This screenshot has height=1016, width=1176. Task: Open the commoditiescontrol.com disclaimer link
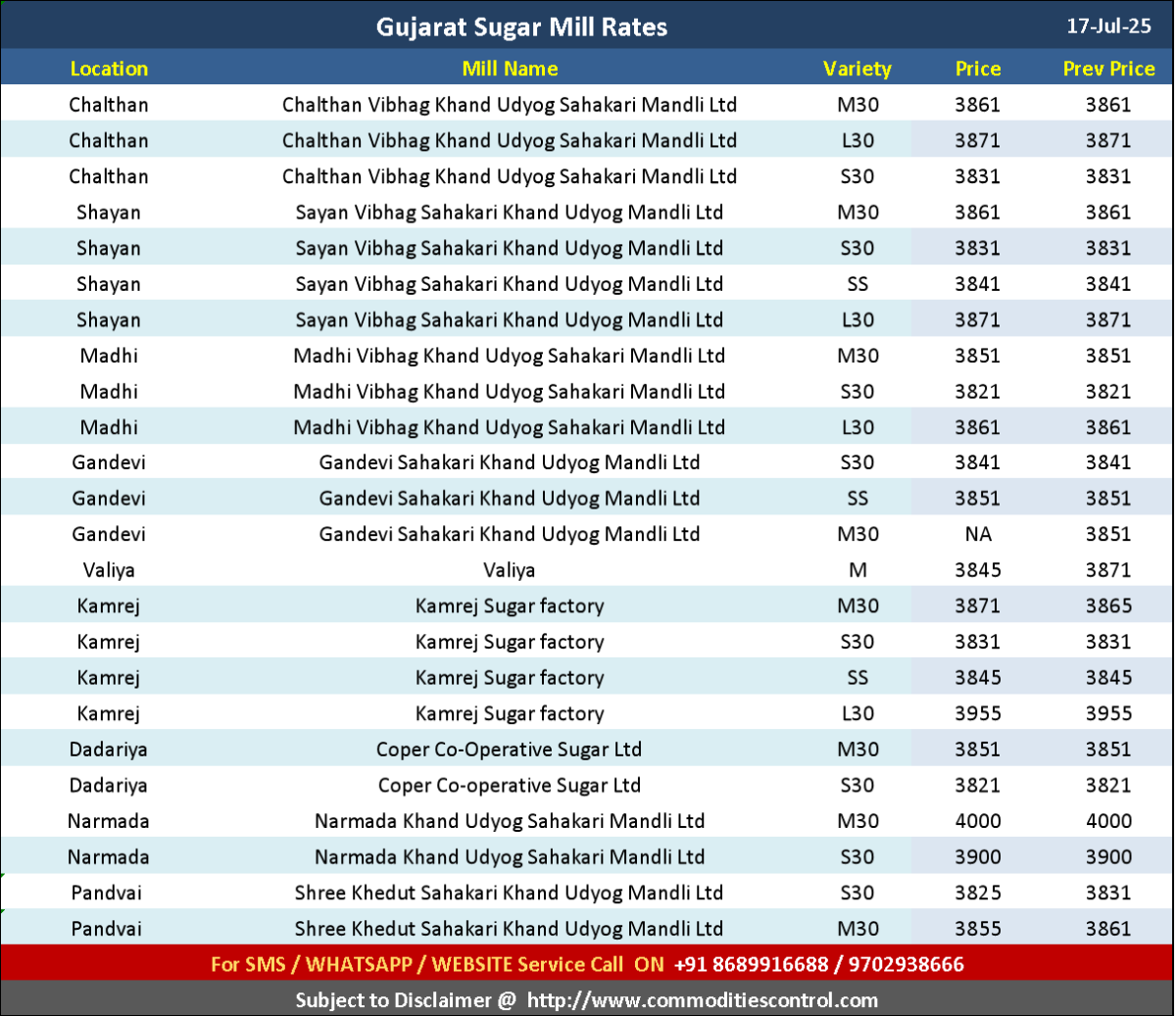702,1000
